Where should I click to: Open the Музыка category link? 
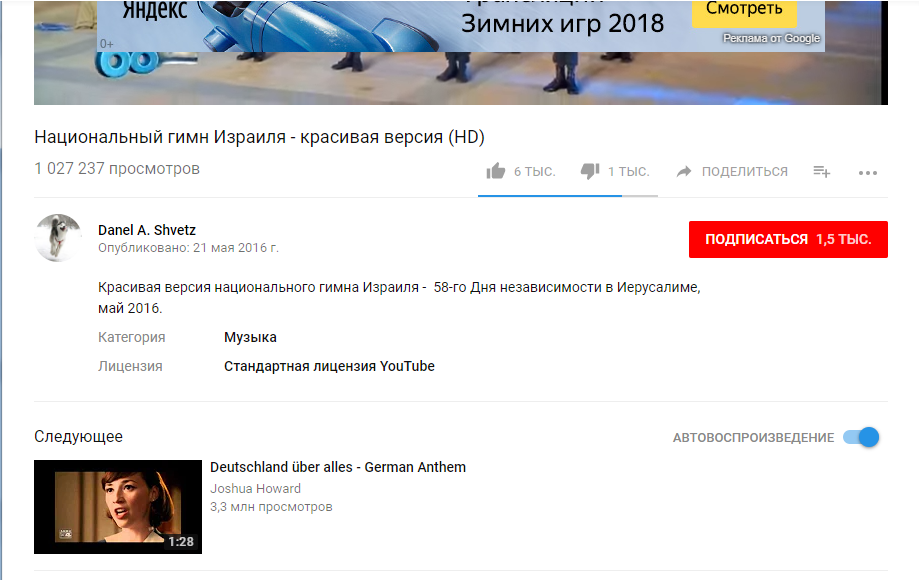click(x=250, y=337)
